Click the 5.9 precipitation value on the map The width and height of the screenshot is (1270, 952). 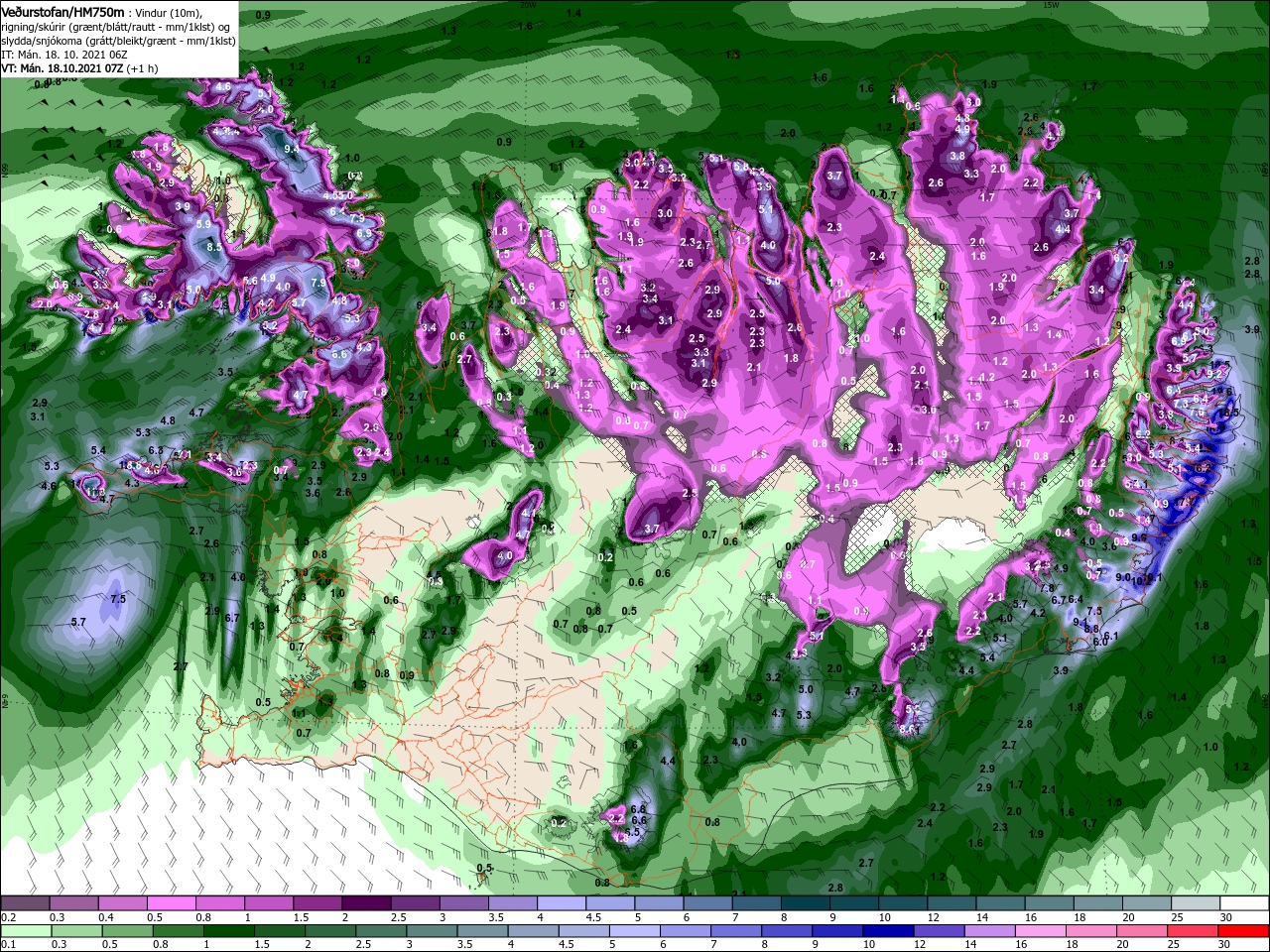coord(204,225)
